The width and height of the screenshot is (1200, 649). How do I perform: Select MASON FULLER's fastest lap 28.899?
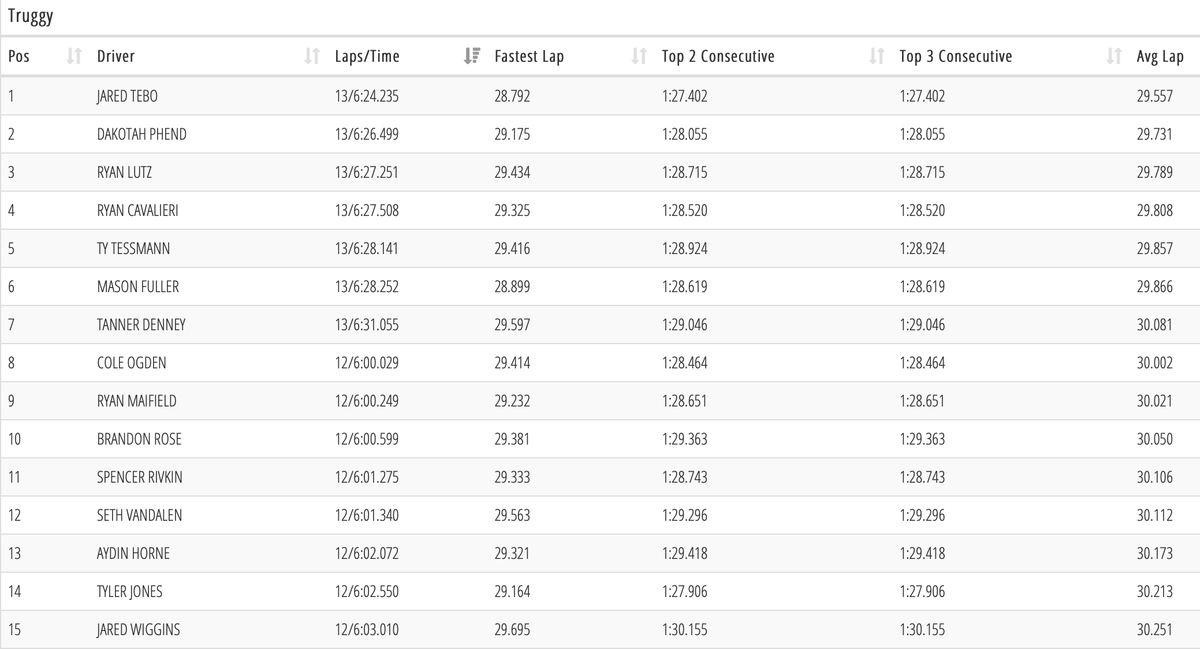tap(512, 287)
